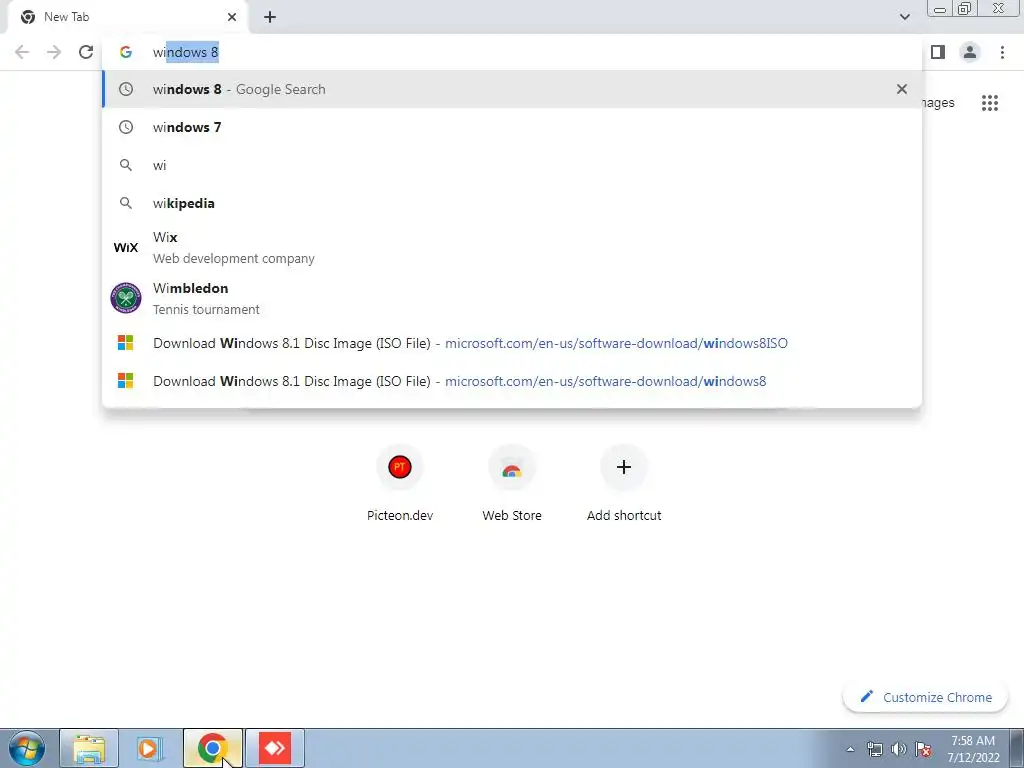Remove the windows 8 suggestion
This screenshot has width=1024, height=768.
point(902,89)
